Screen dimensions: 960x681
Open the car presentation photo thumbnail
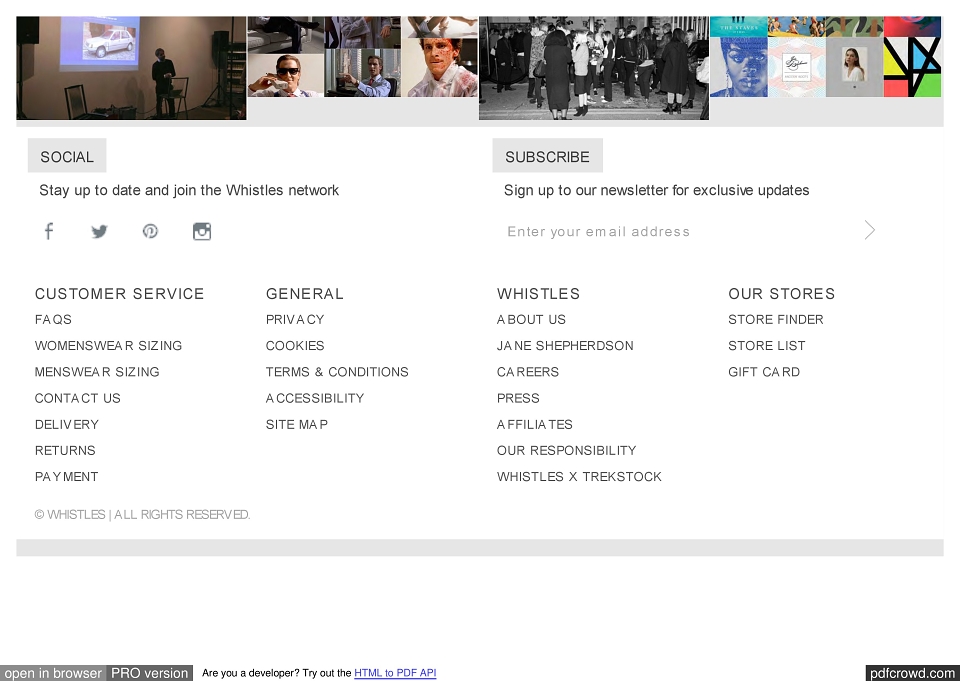click(131, 68)
